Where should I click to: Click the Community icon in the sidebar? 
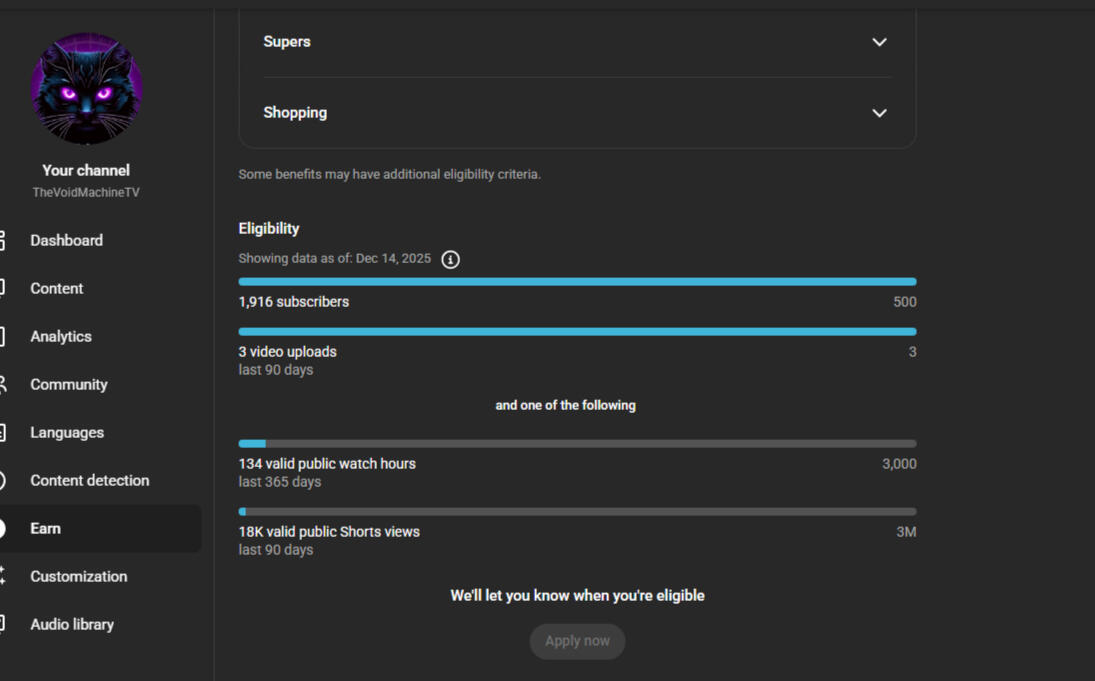coord(3,385)
